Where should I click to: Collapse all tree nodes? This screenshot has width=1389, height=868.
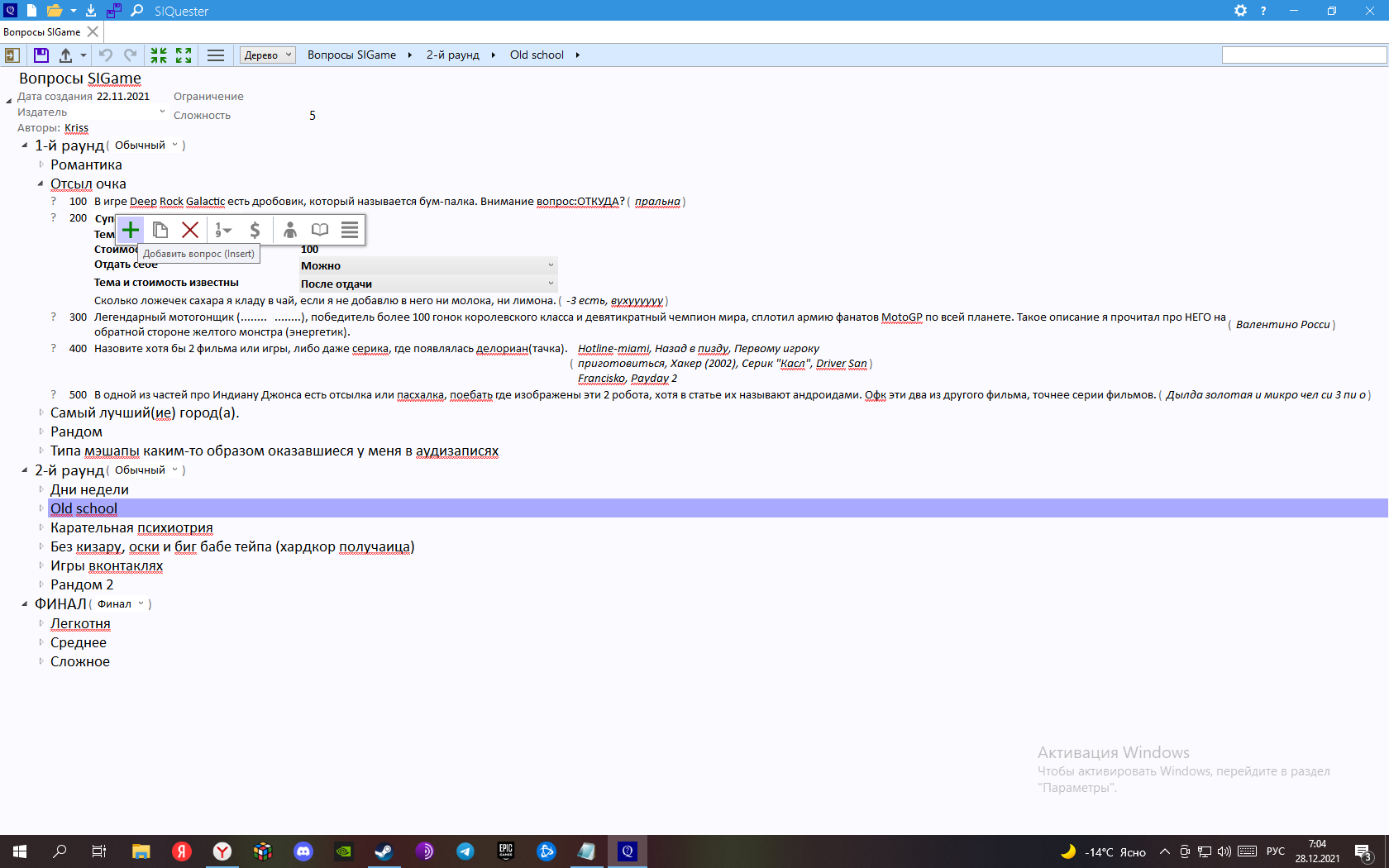click(x=159, y=55)
